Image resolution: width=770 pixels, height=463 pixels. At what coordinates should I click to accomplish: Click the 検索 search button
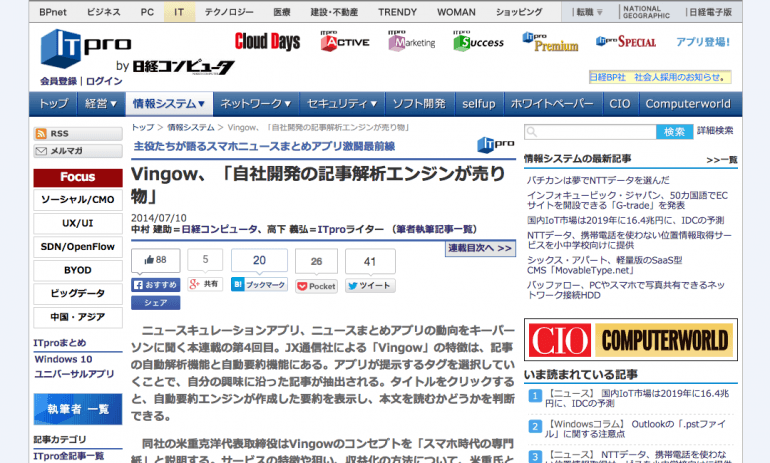pyautogui.click(x=674, y=132)
